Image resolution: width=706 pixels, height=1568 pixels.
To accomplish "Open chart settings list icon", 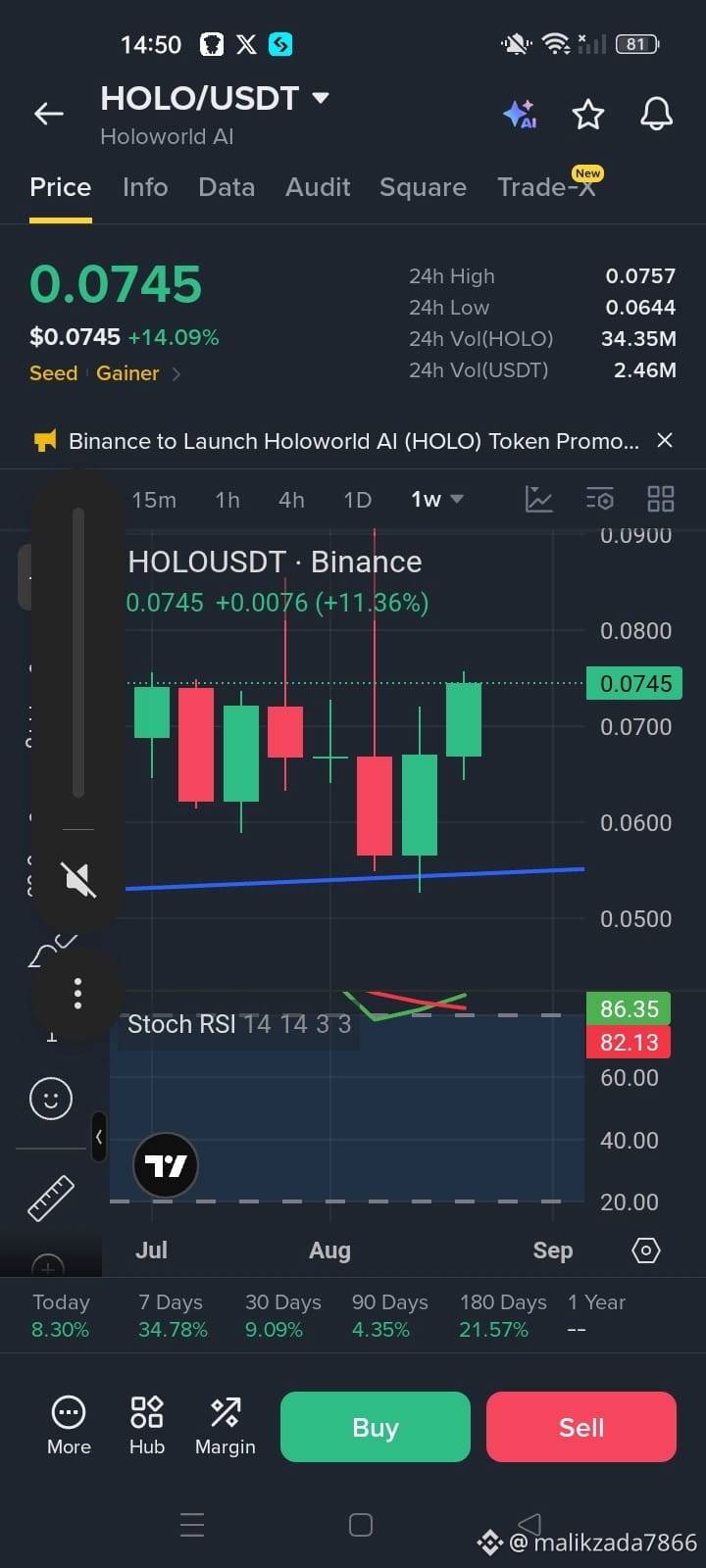I will 600,499.
